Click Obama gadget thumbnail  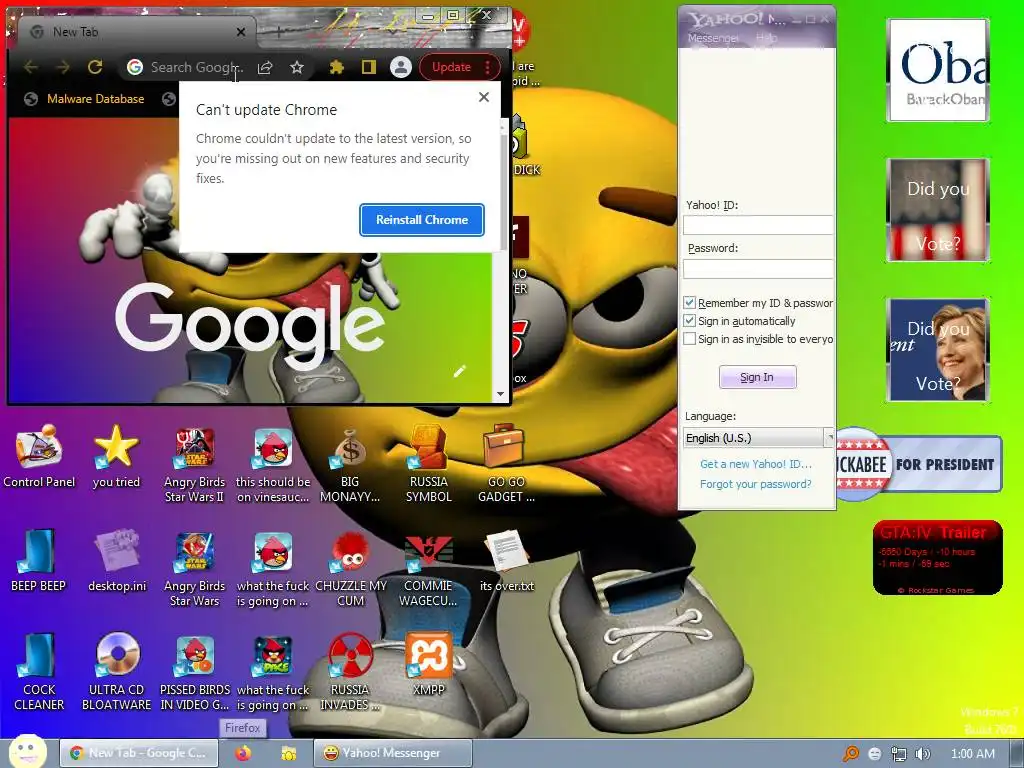point(937,70)
